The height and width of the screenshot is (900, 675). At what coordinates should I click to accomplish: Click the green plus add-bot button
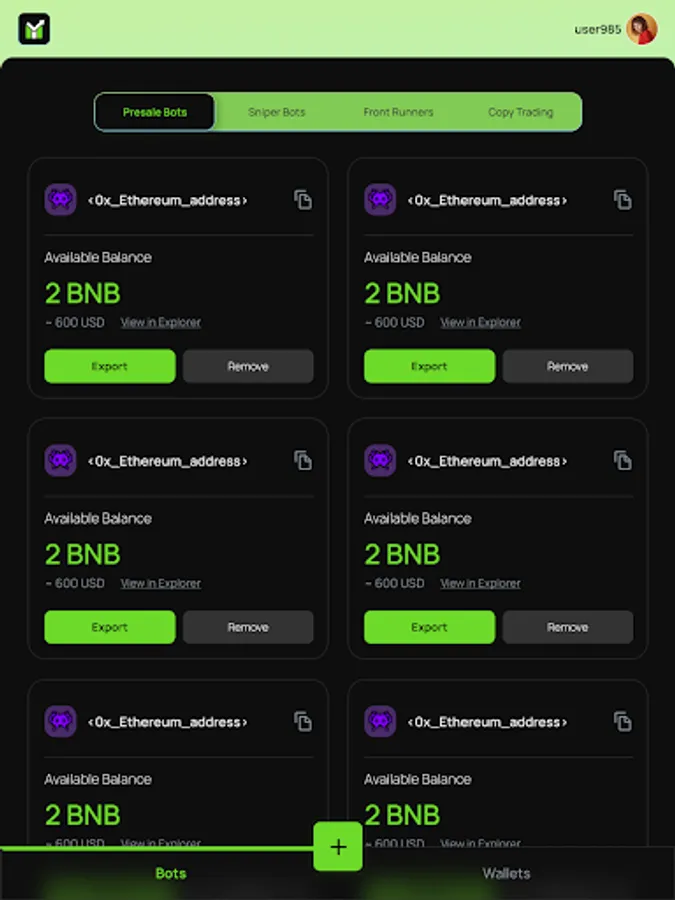[338, 847]
